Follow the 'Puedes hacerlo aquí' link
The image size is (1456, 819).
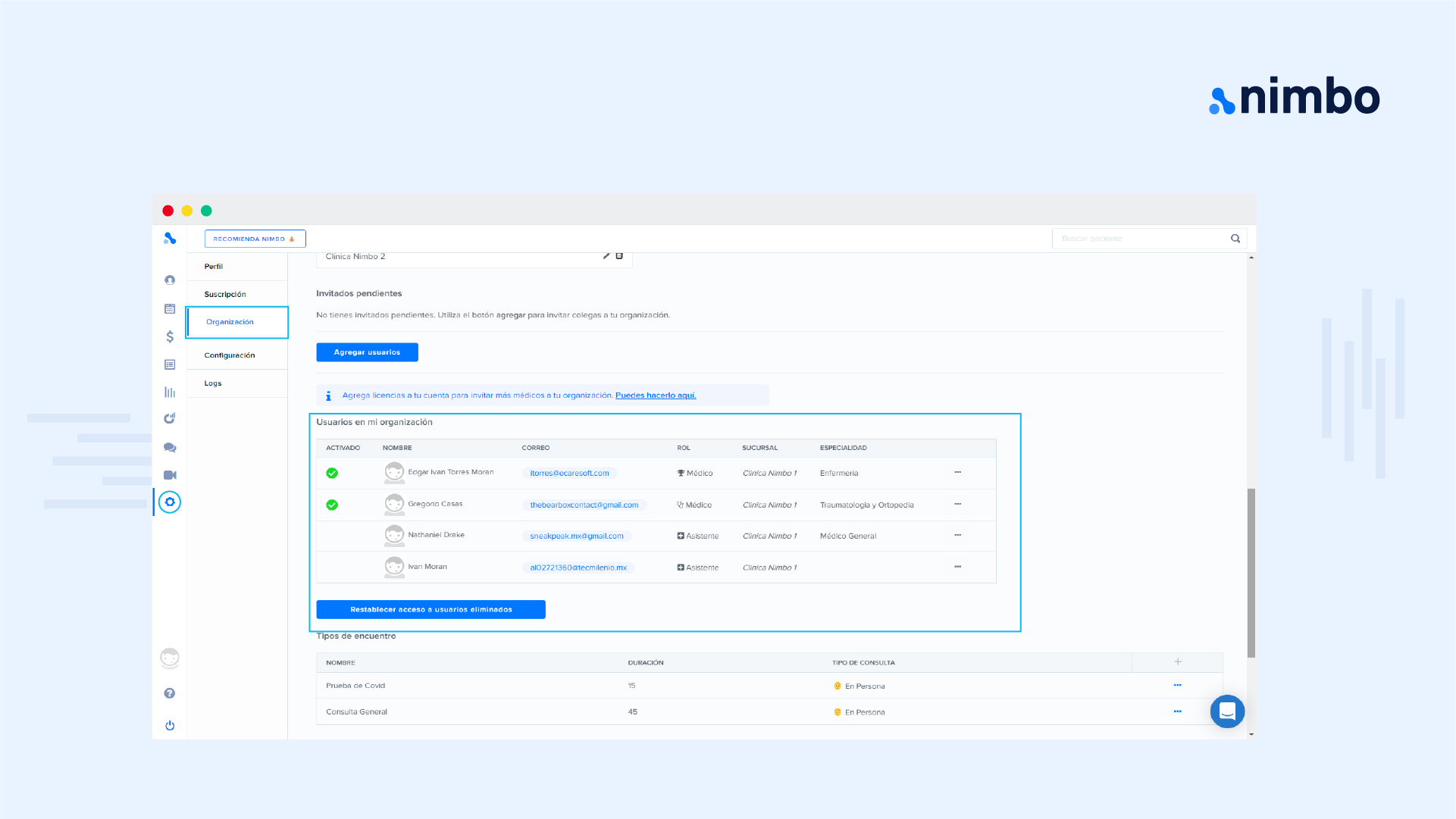click(x=656, y=395)
